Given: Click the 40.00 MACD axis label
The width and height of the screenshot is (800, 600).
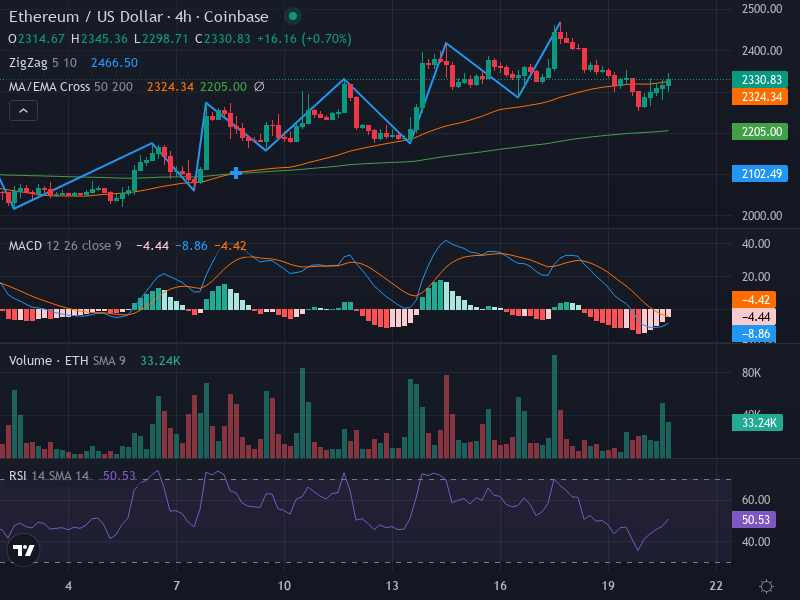Looking at the screenshot, I should 756,244.
